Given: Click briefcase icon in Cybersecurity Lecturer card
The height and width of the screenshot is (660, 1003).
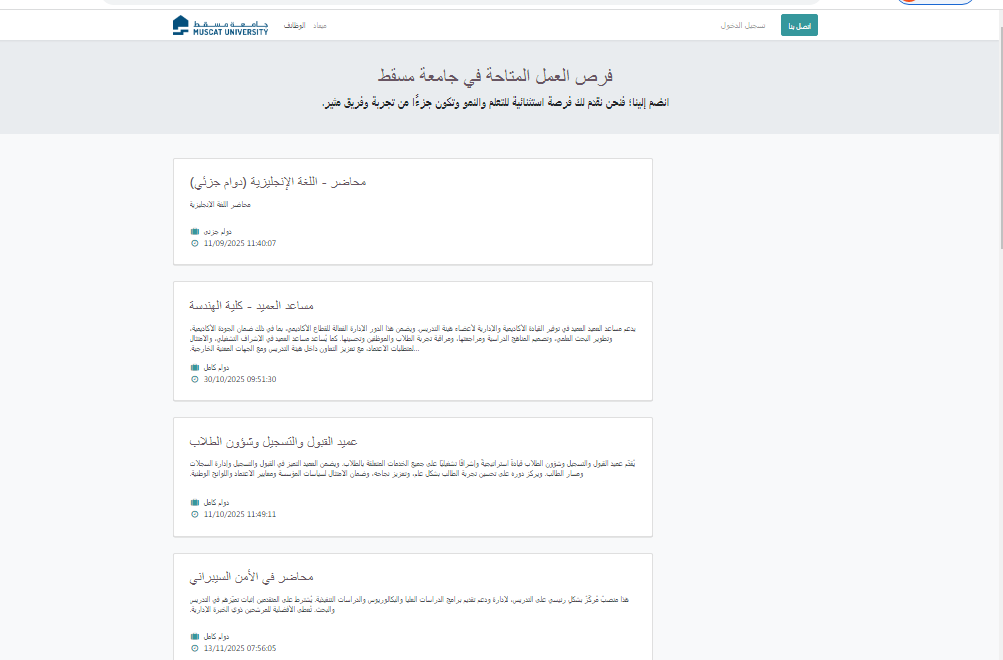Looking at the screenshot, I should pos(195,636).
